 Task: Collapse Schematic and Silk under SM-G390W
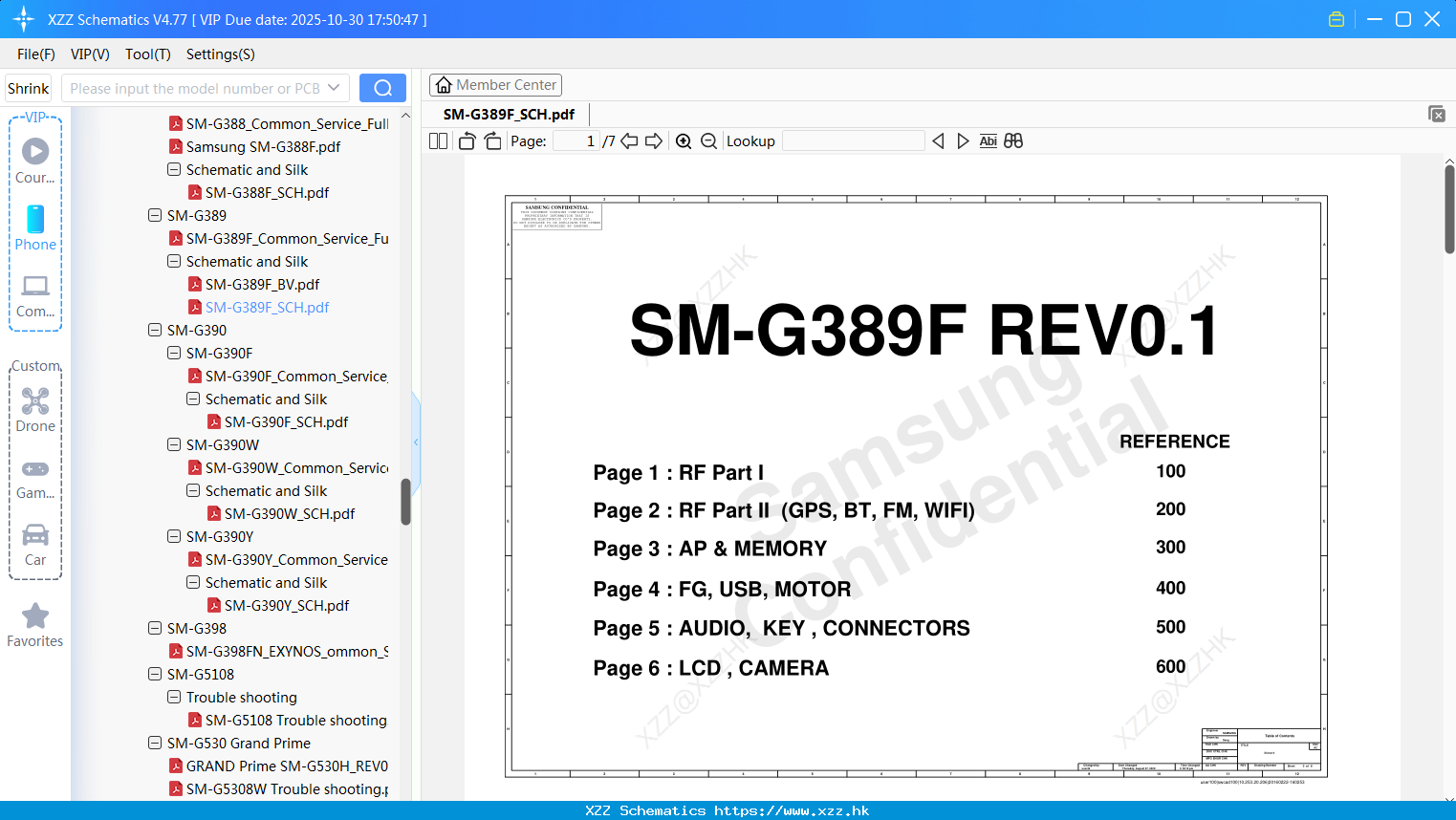point(193,490)
